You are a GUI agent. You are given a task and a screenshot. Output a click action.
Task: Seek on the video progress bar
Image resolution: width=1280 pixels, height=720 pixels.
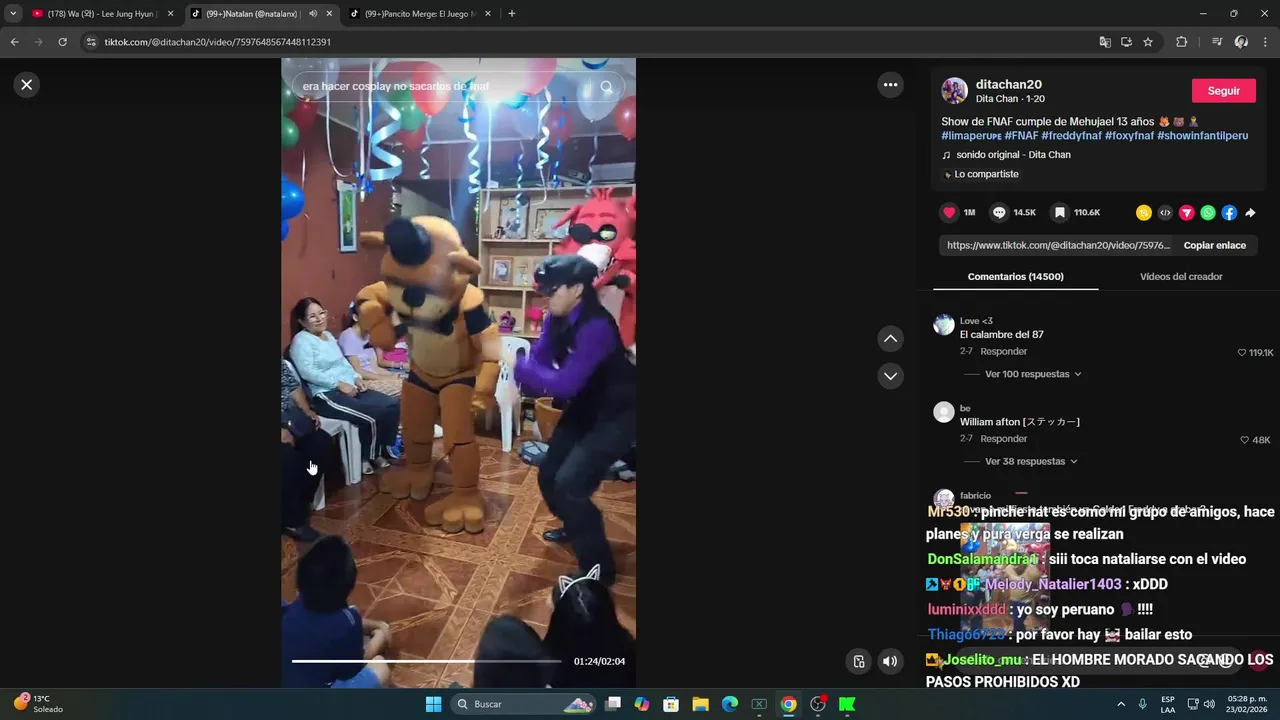426,661
